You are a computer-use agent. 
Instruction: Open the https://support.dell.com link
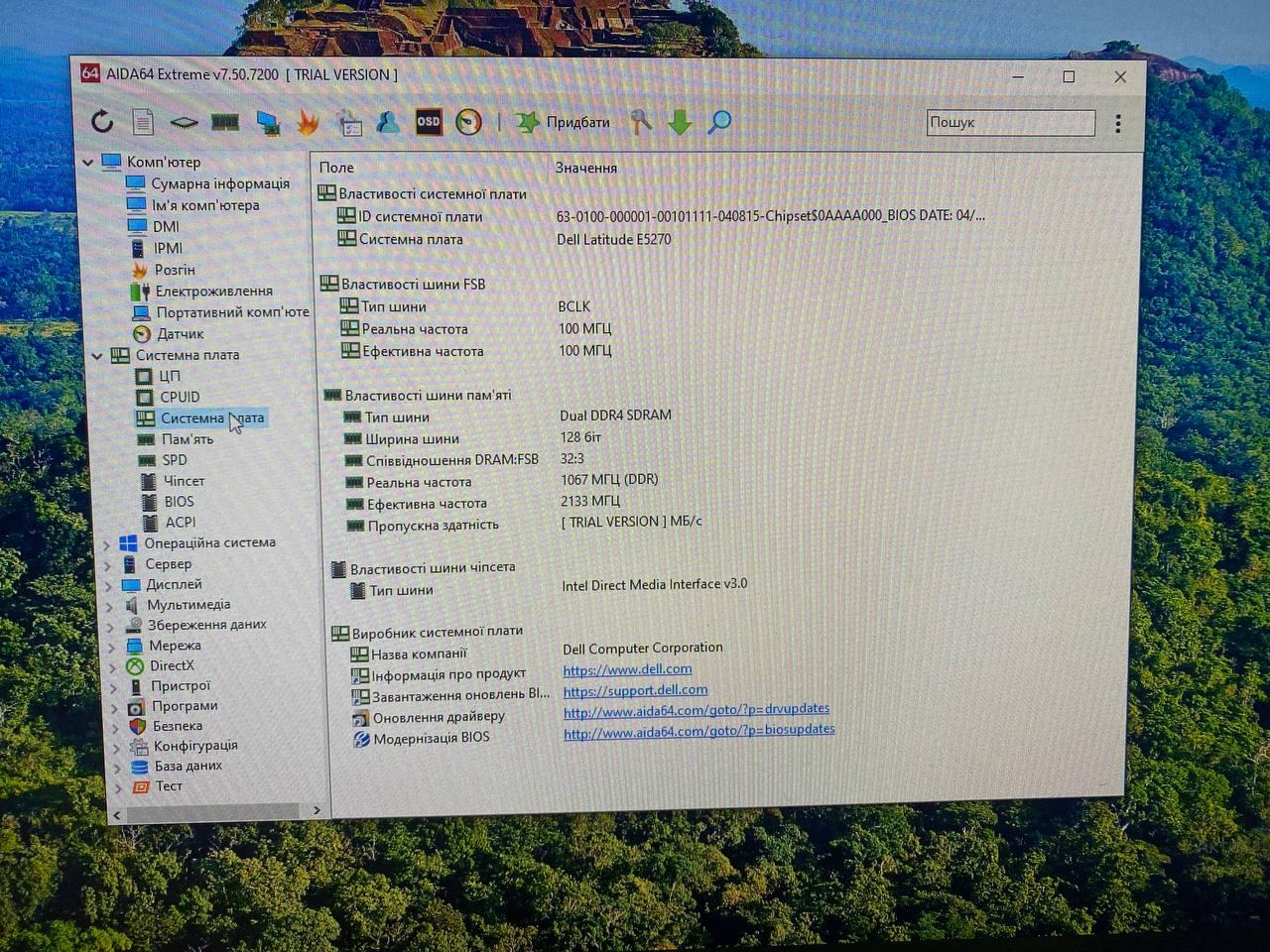point(635,690)
